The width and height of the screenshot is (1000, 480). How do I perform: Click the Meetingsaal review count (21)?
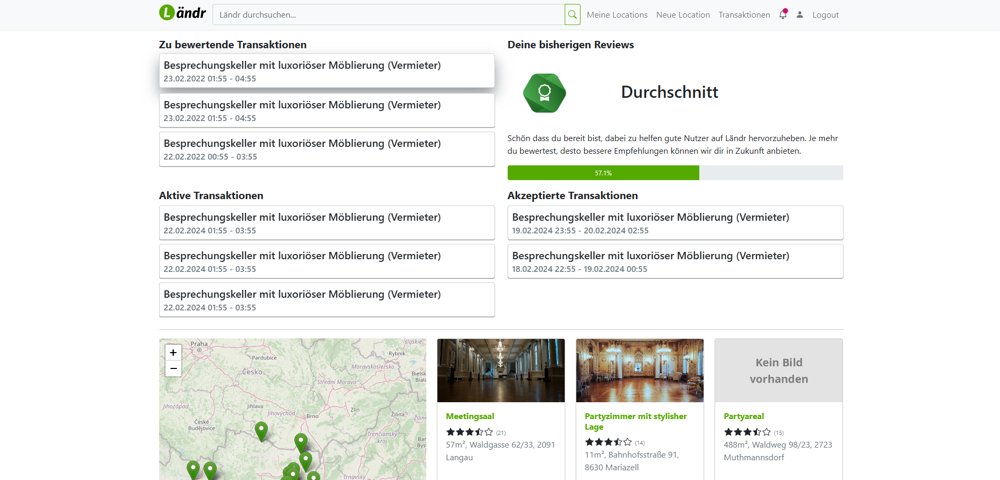click(501, 433)
